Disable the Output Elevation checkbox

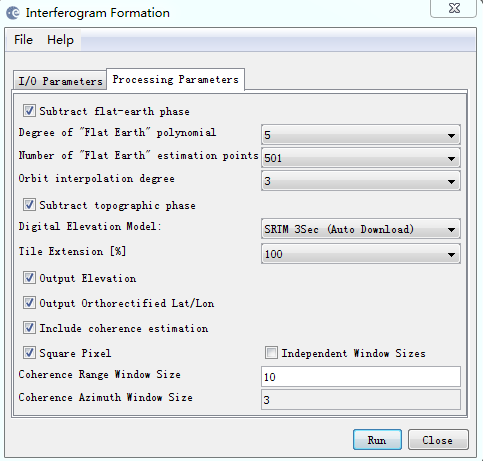tap(29, 278)
